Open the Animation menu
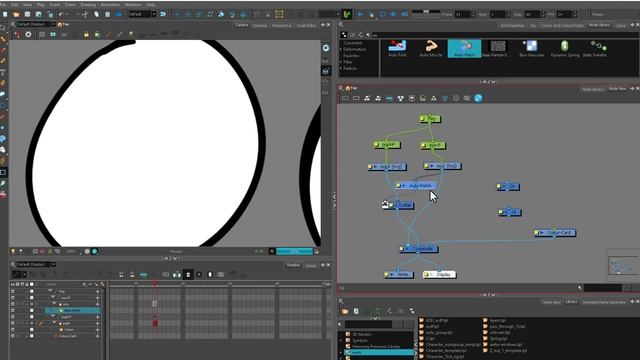The width and height of the screenshot is (640, 360). [x=110, y=4]
